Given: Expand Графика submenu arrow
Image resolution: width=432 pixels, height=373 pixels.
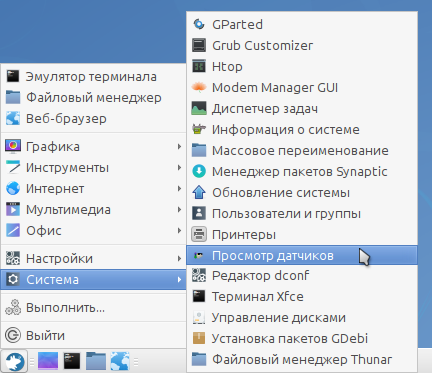Looking at the screenshot, I should tap(179, 147).
